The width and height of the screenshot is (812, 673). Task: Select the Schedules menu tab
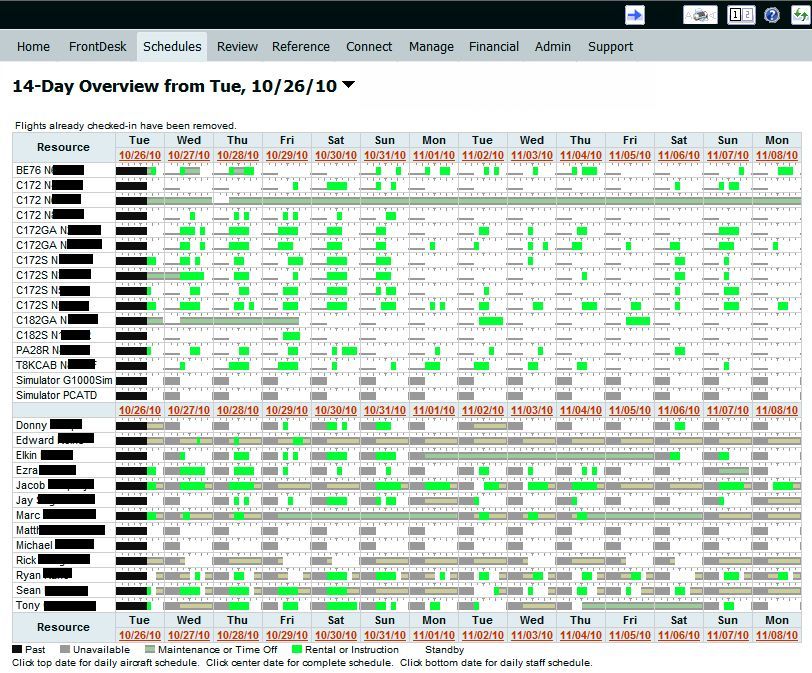[172, 47]
